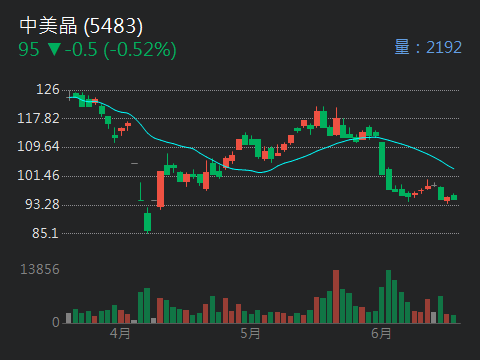The image size is (480, 360).
Task: Click the last green volume bar at chart end
Action: coord(453,319)
